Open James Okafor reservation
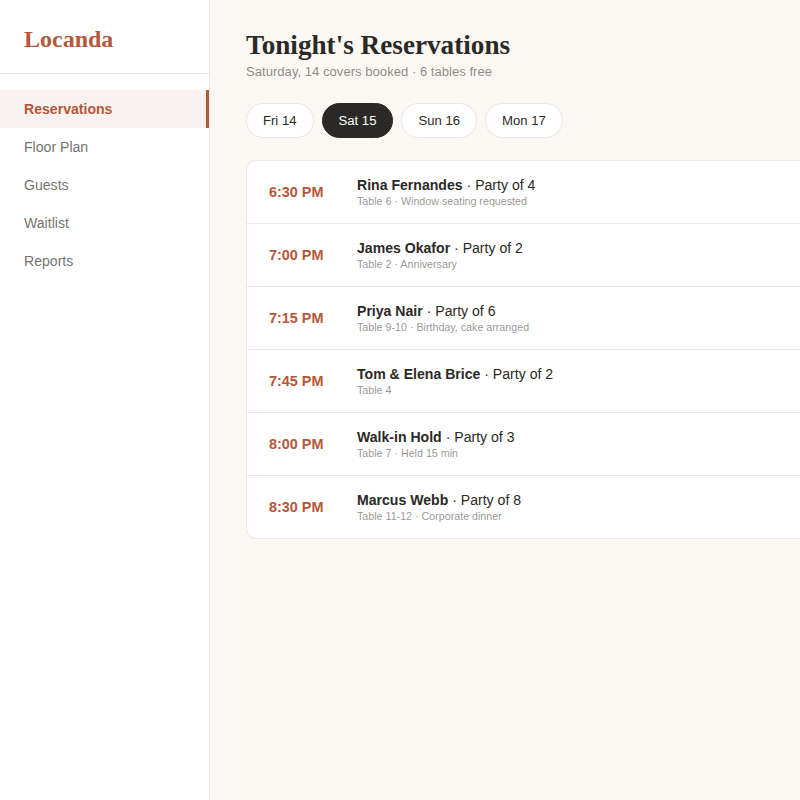Image resolution: width=800 pixels, height=800 pixels. pyautogui.click(x=523, y=255)
